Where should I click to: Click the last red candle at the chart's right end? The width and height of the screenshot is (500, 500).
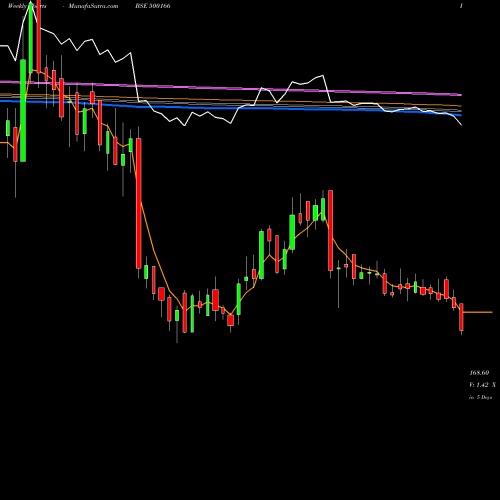tap(461, 317)
